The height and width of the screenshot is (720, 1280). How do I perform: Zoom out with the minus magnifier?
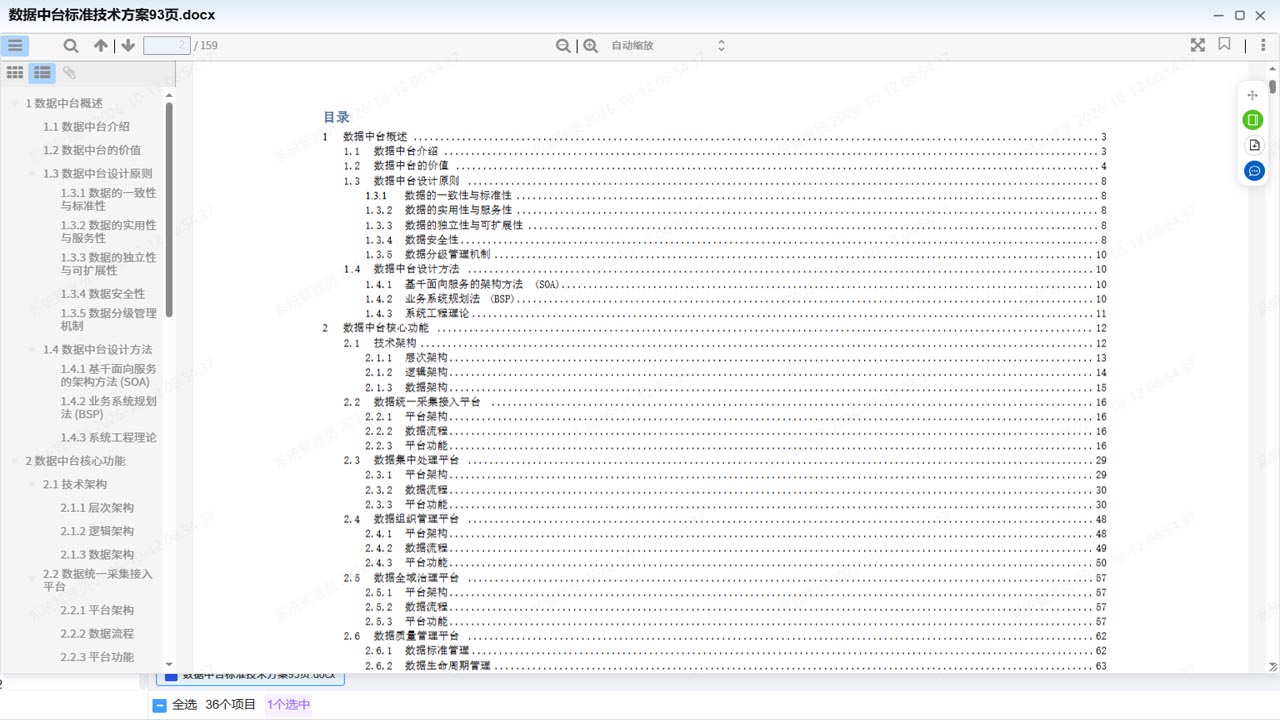(x=564, y=45)
